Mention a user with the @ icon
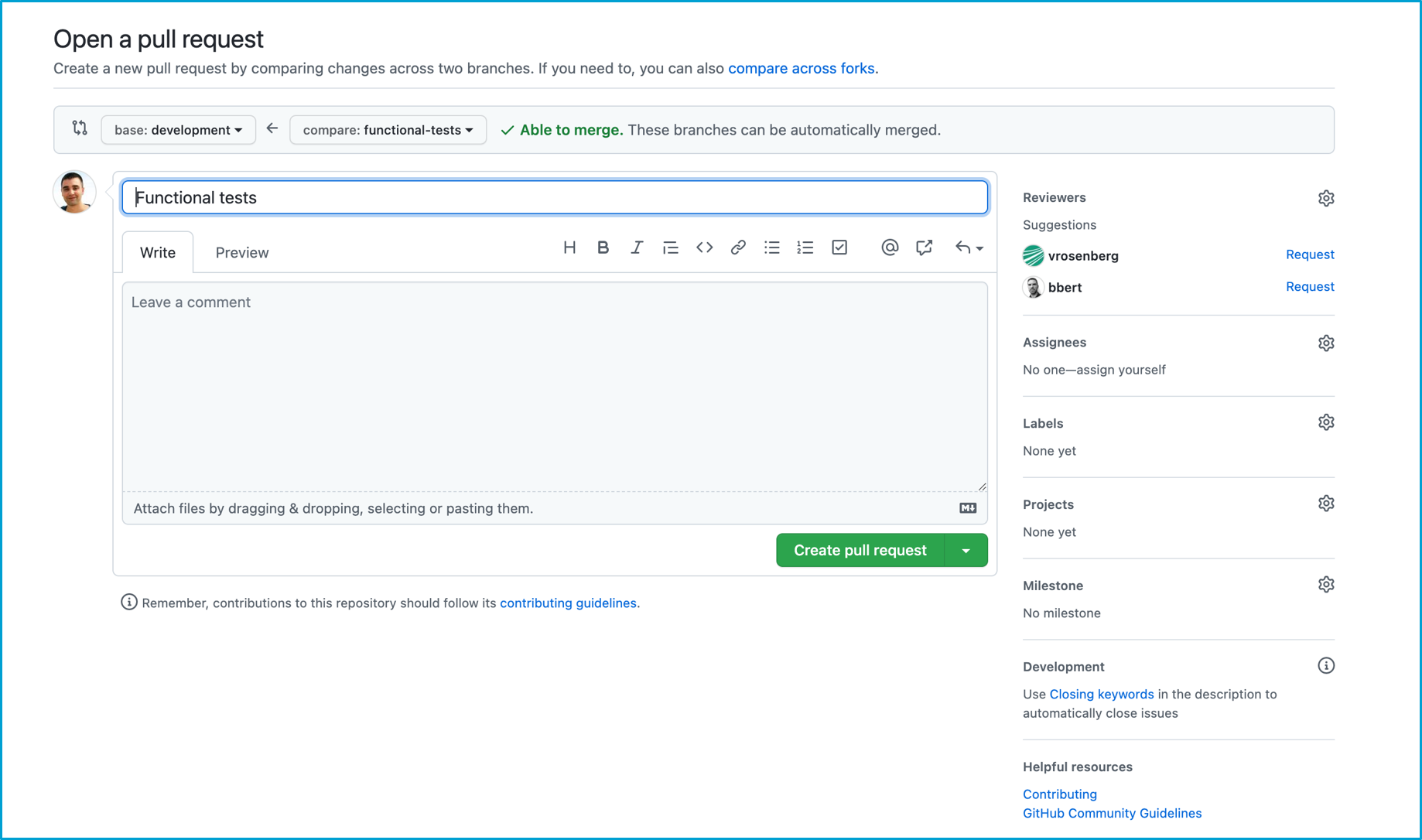The width and height of the screenshot is (1422, 840). [x=890, y=248]
